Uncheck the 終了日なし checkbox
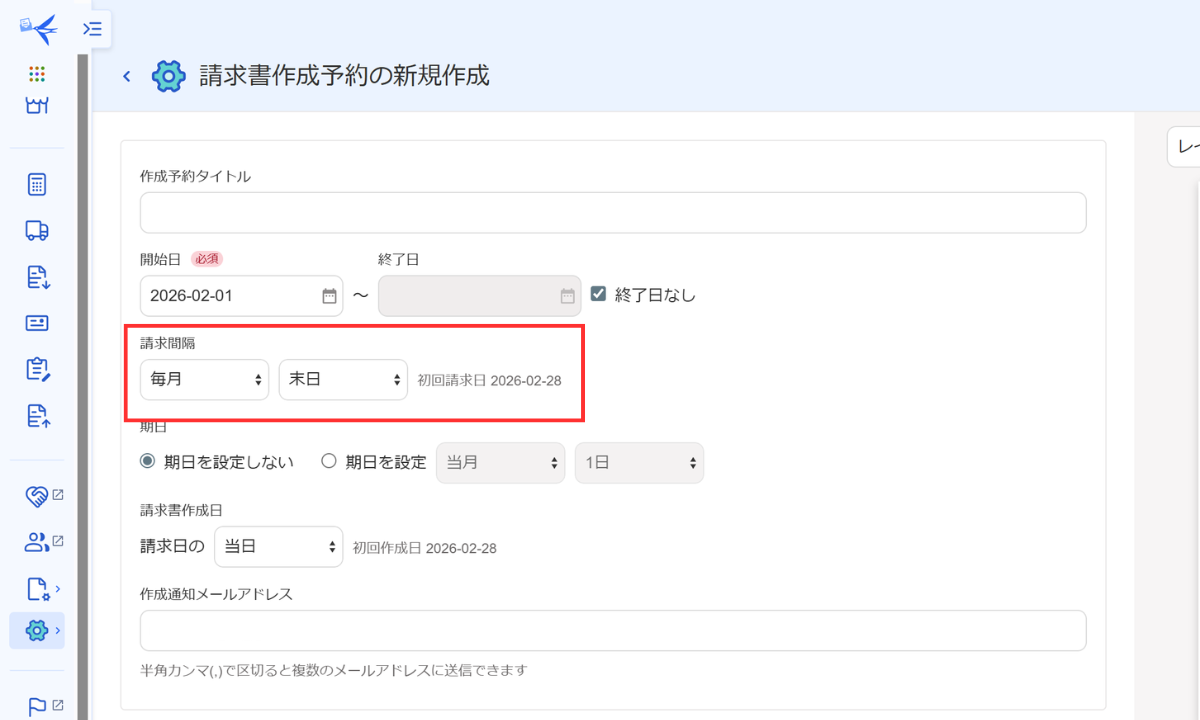 click(599, 294)
